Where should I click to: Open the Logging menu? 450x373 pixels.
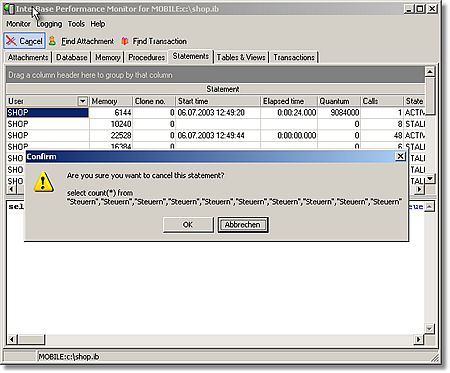click(x=49, y=24)
